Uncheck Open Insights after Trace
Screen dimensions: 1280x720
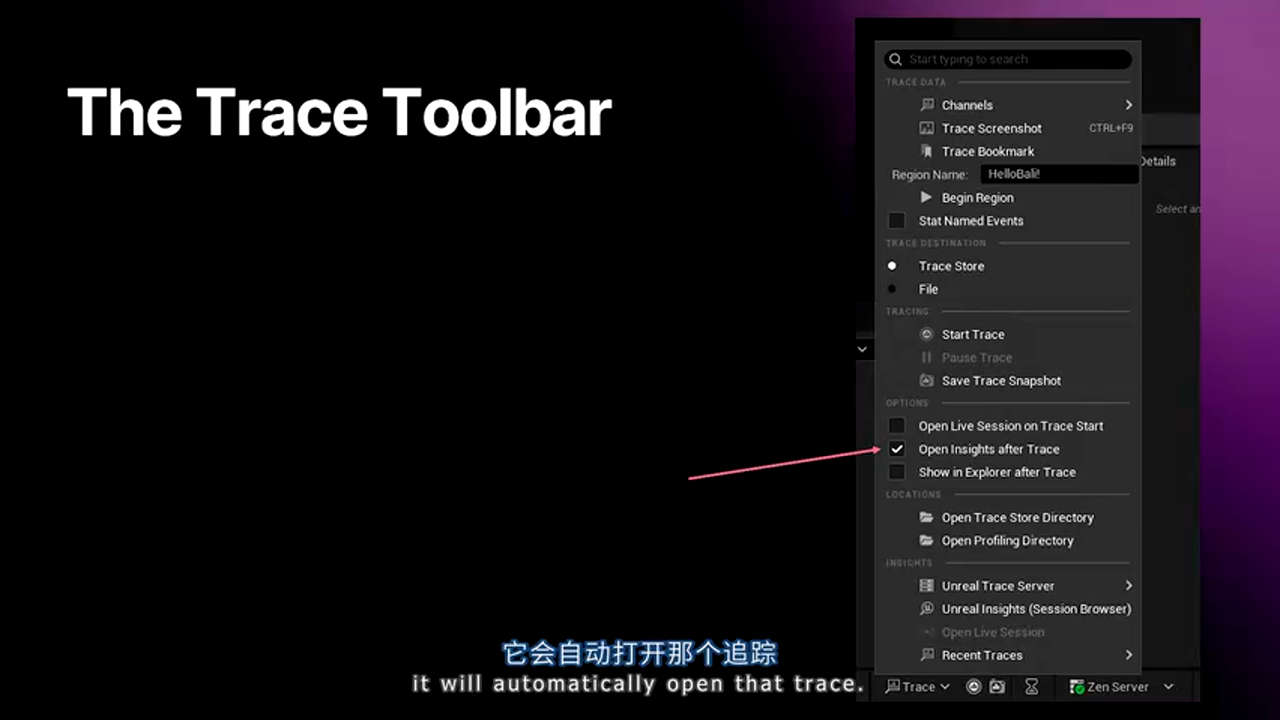(896, 449)
